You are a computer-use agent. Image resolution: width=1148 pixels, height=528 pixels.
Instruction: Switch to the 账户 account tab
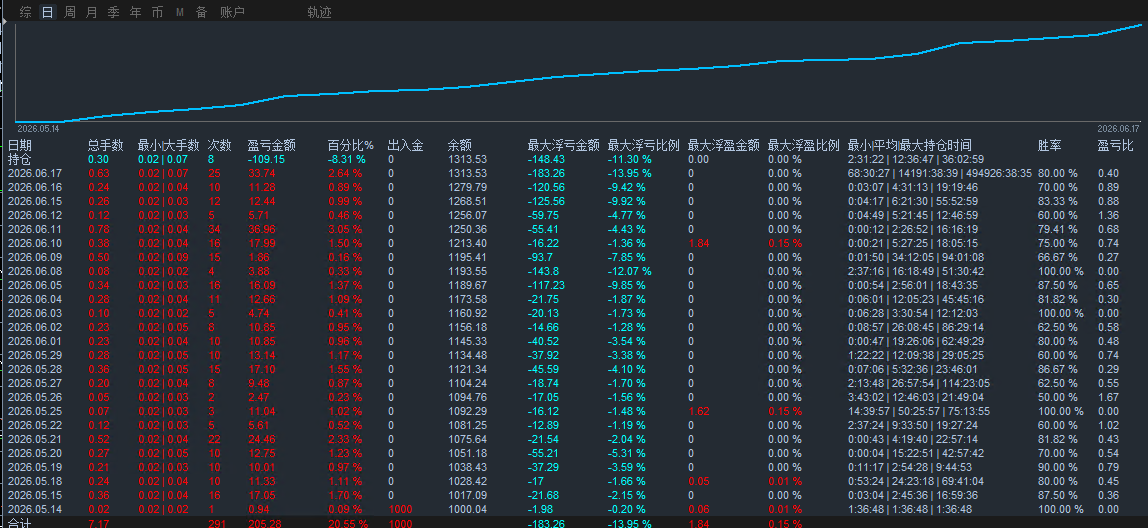(233, 12)
